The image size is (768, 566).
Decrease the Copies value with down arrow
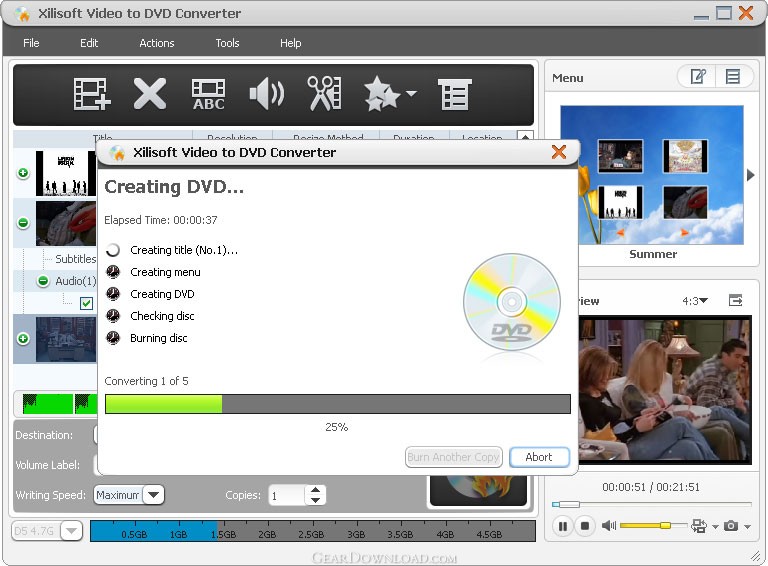[x=315, y=500]
